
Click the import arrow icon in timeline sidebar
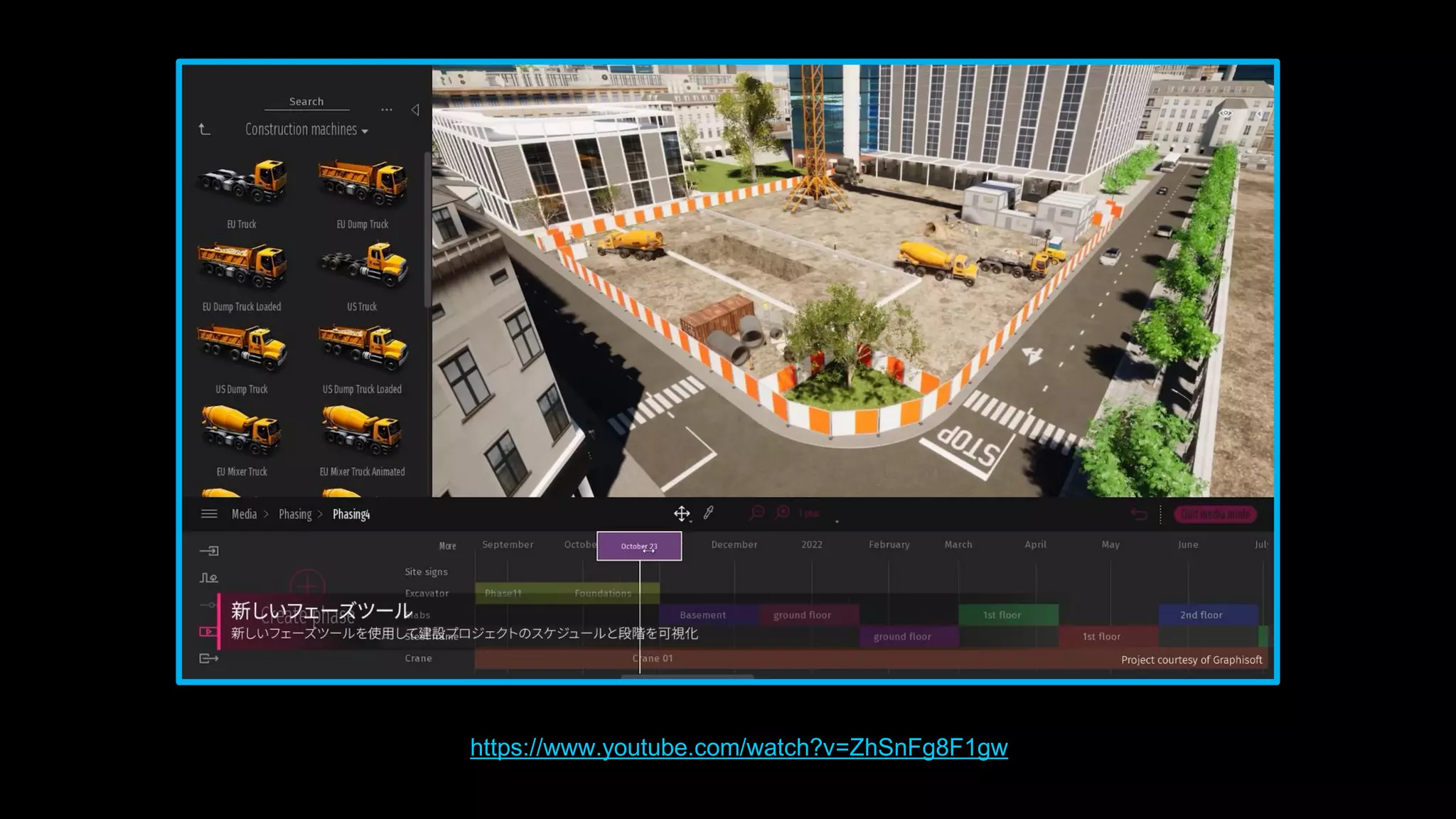[209, 551]
